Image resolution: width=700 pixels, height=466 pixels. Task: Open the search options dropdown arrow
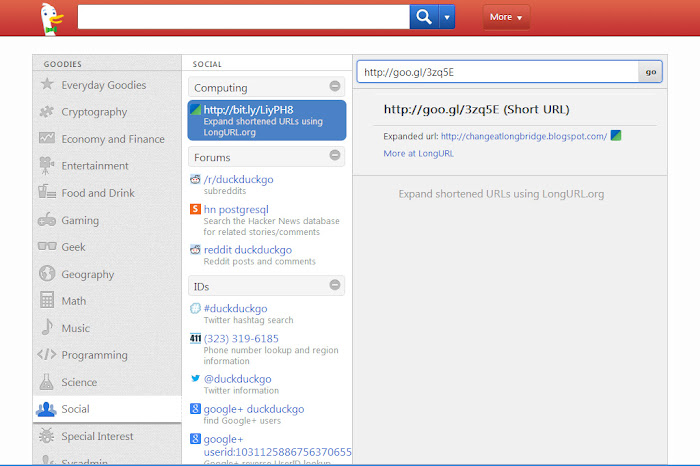coord(447,17)
